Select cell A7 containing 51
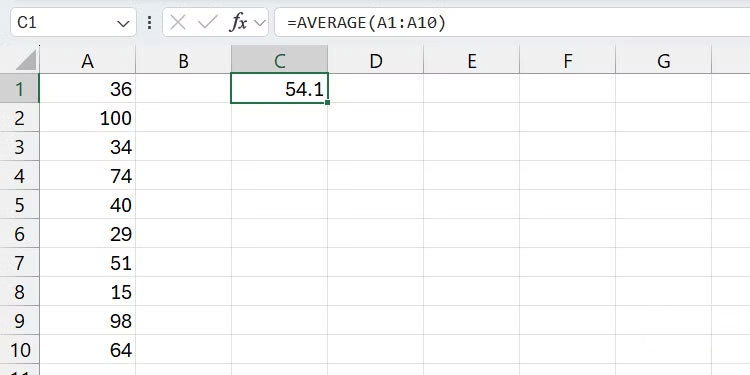 tap(88, 263)
